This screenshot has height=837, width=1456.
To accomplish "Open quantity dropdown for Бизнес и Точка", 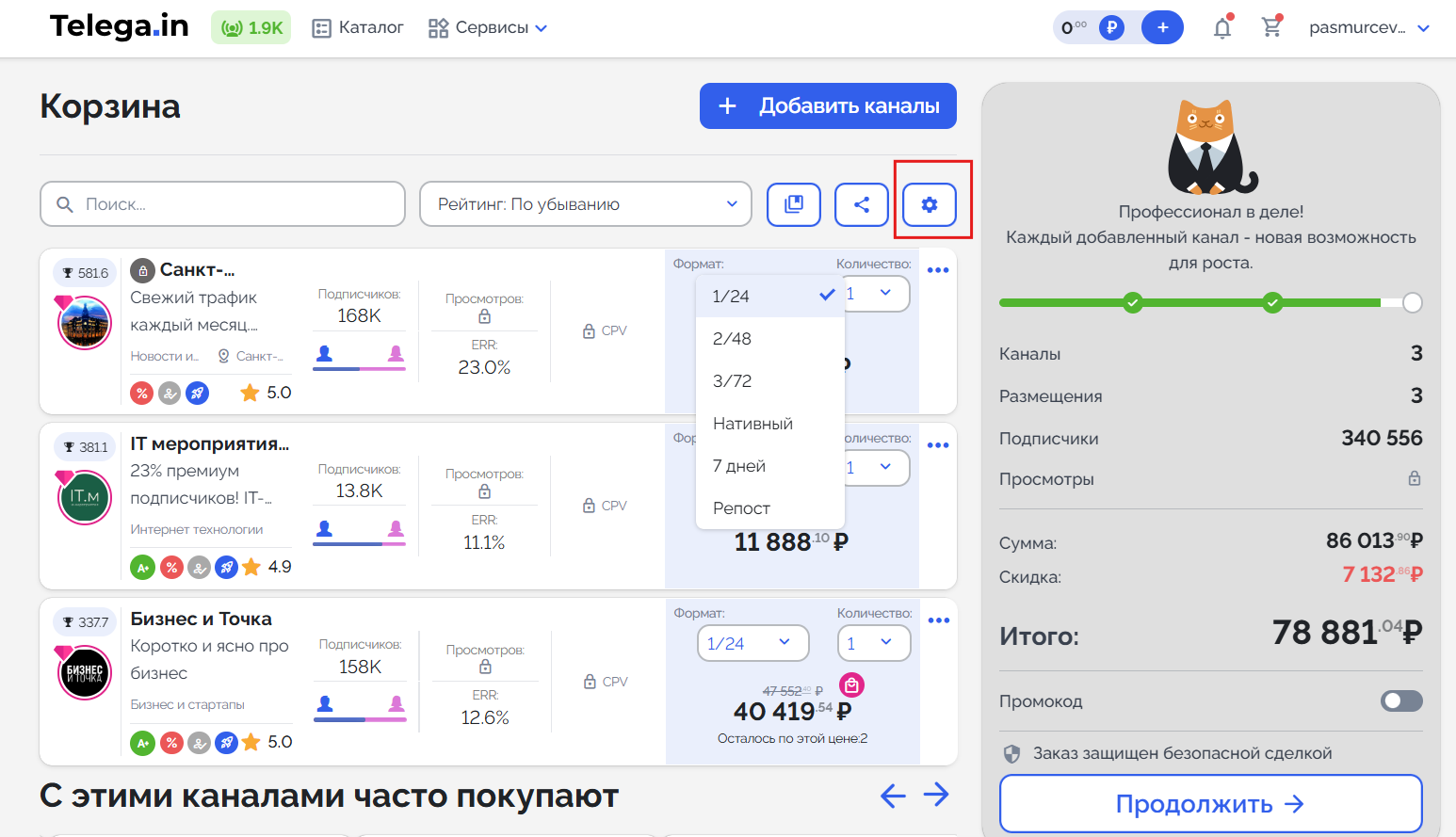I will (x=873, y=643).
